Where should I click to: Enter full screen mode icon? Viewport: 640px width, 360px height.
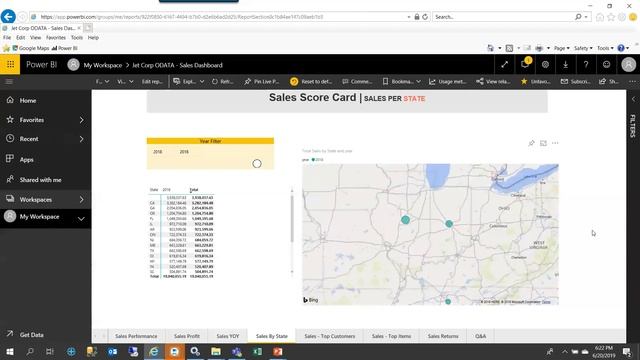click(x=504, y=64)
